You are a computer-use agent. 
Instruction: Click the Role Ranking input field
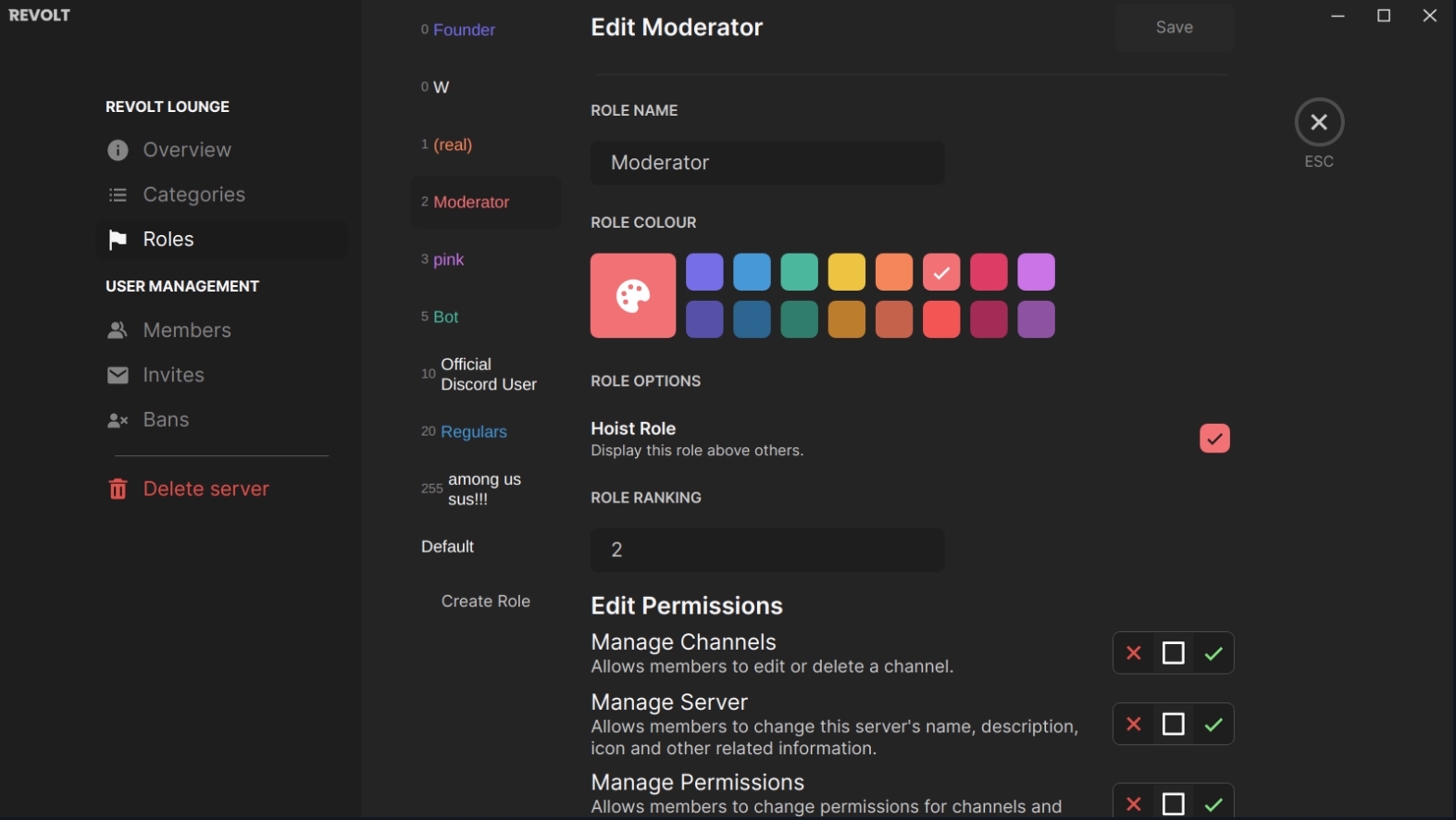[767, 550]
